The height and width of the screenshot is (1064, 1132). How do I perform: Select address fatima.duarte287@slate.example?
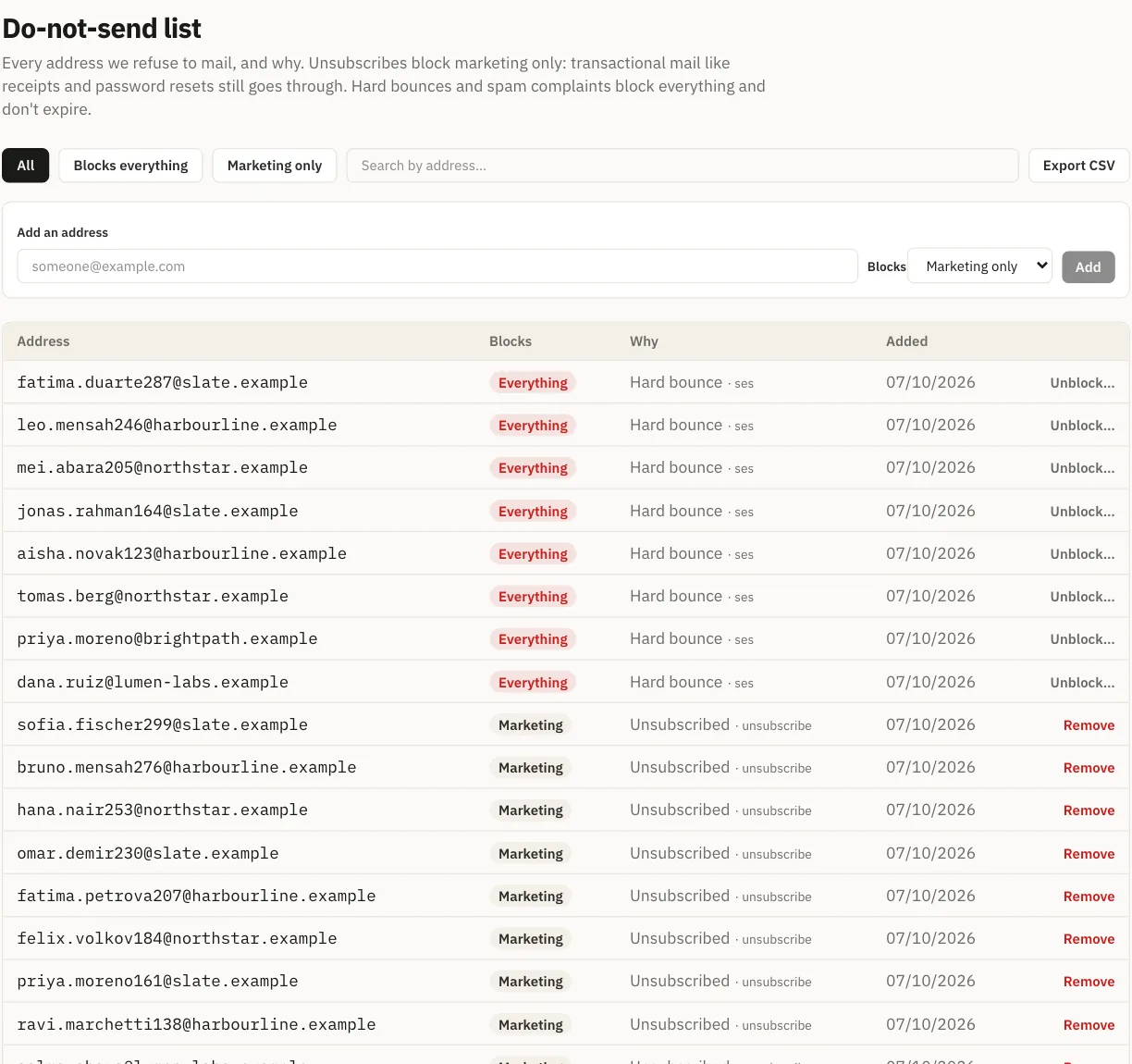162,382
